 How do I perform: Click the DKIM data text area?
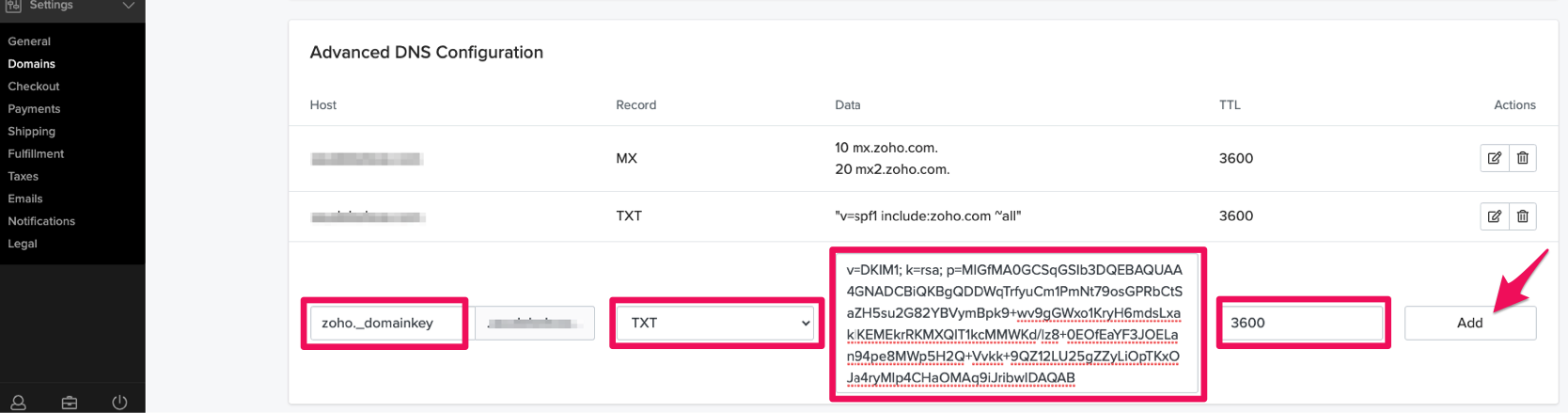click(x=1014, y=324)
